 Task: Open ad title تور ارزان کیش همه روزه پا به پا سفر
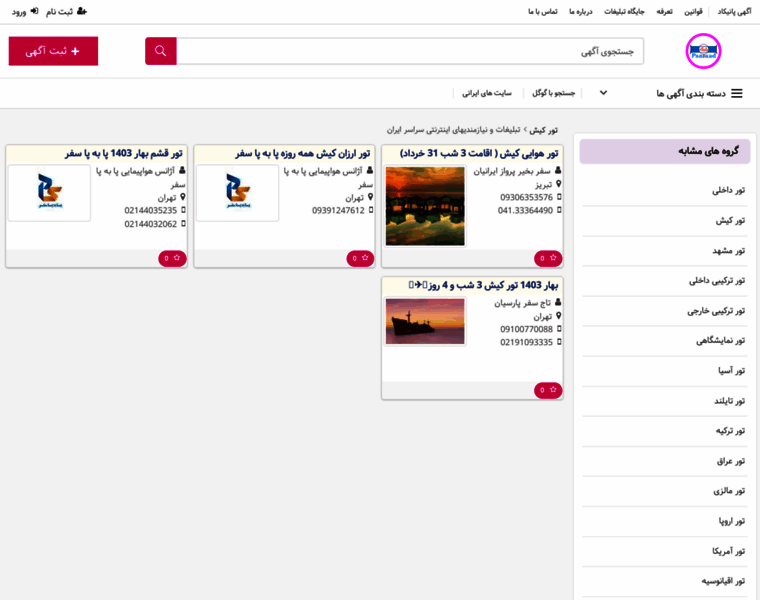point(303,154)
